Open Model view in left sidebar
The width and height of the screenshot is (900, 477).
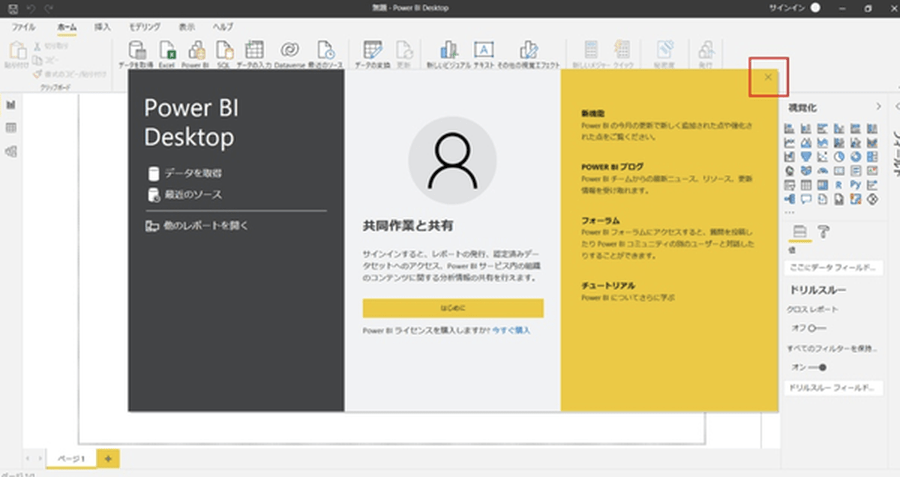click(x=11, y=151)
